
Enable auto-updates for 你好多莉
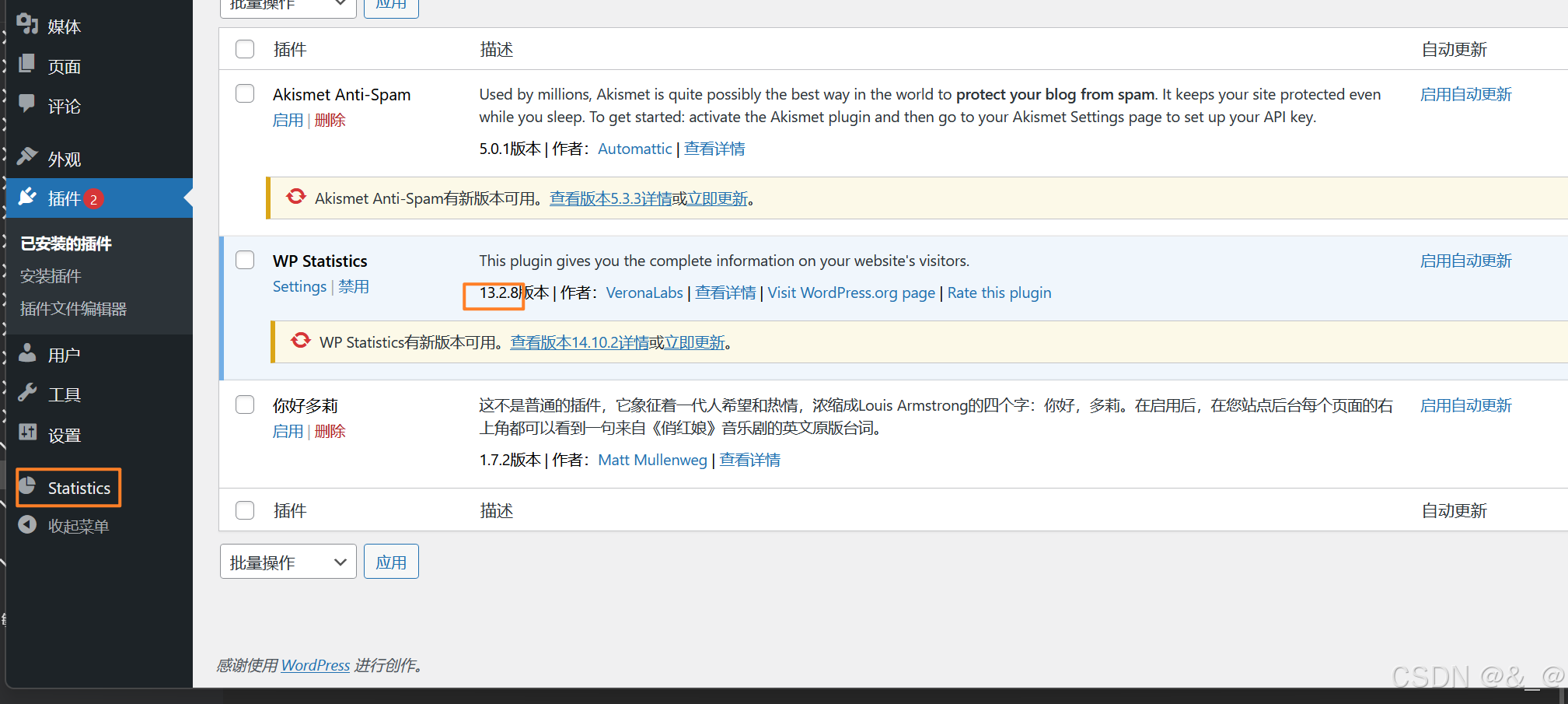(1466, 405)
